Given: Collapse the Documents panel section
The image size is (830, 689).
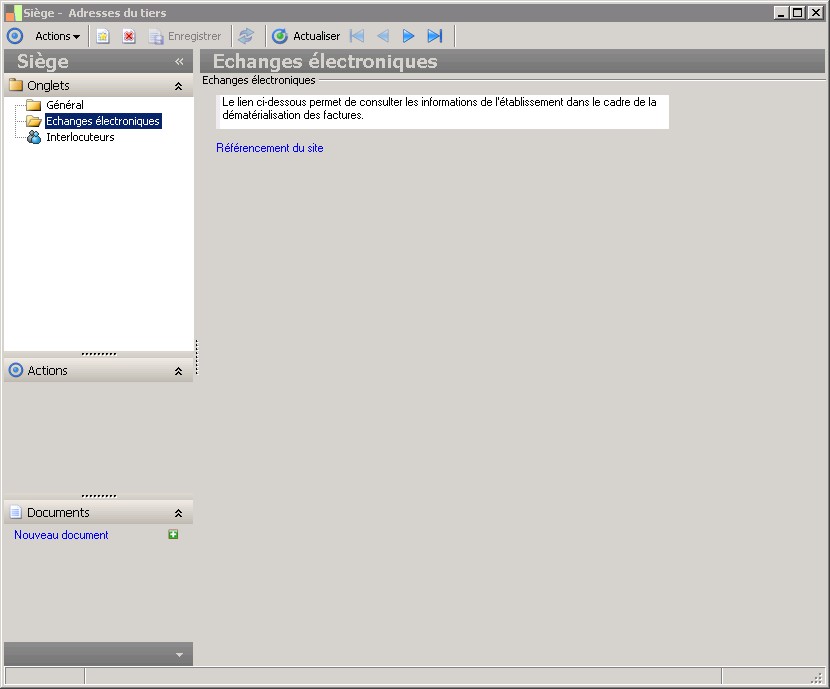Looking at the screenshot, I should 178,513.
